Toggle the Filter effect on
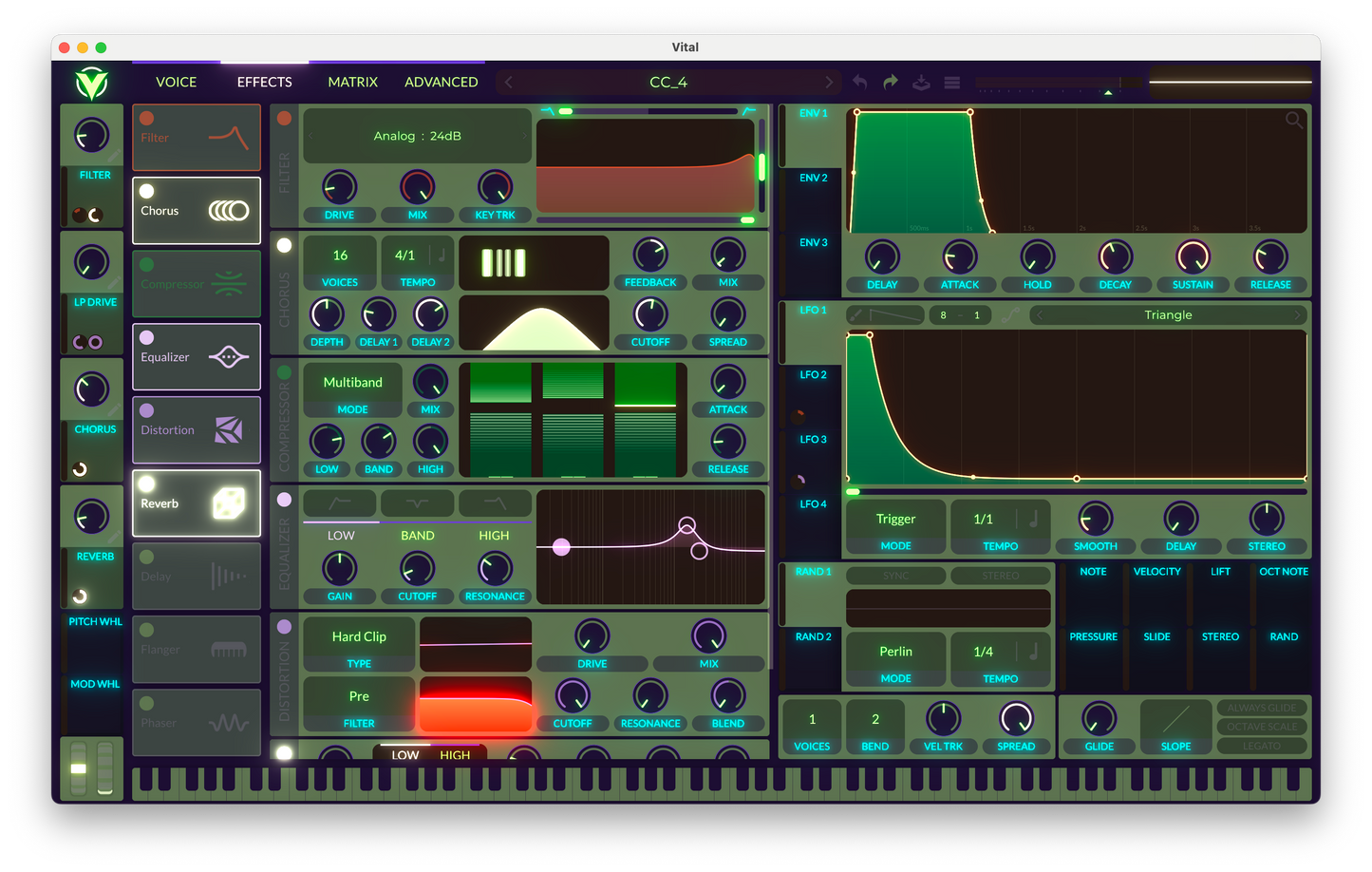The width and height of the screenshot is (1372, 872). pyautogui.click(x=147, y=119)
